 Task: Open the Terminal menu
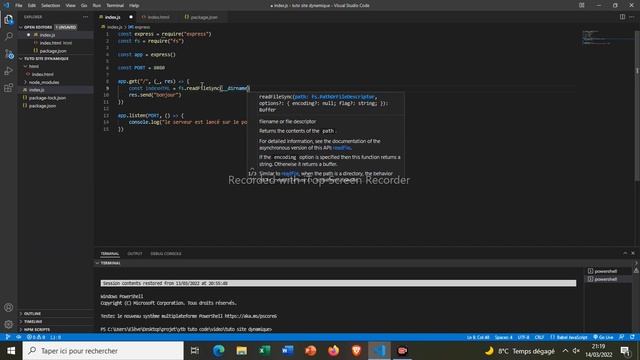115,5
